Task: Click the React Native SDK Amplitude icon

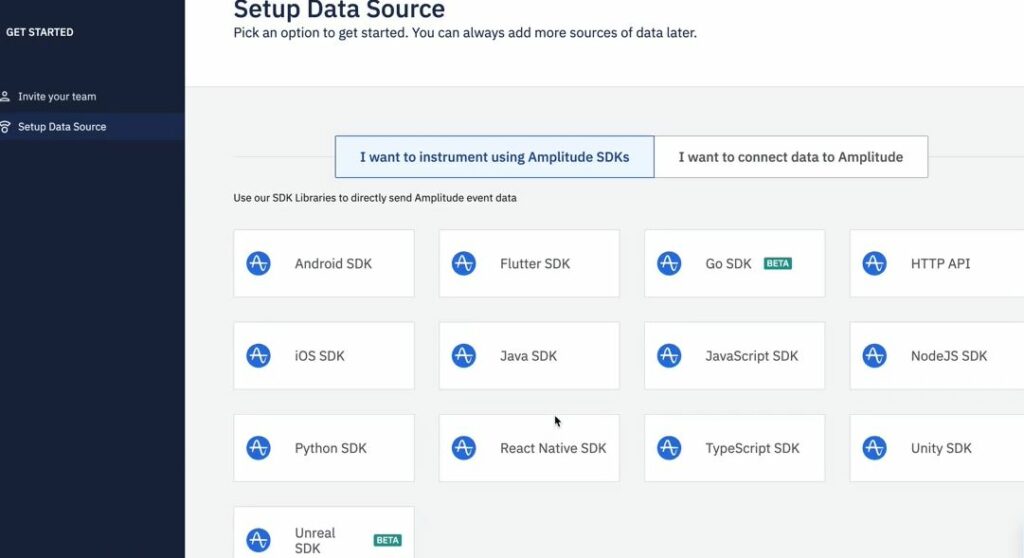Action: pyautogui.click(x=464, y=448)
